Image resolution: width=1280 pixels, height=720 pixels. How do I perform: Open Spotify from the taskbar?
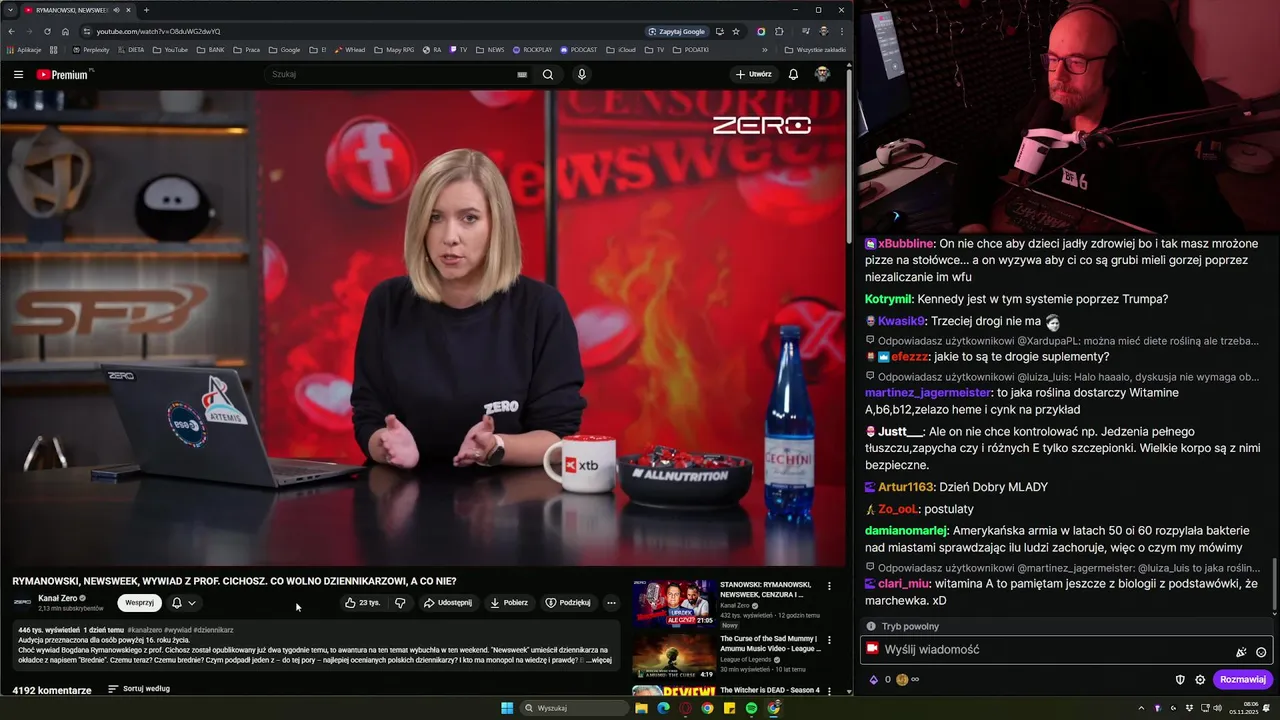[751, 708]
